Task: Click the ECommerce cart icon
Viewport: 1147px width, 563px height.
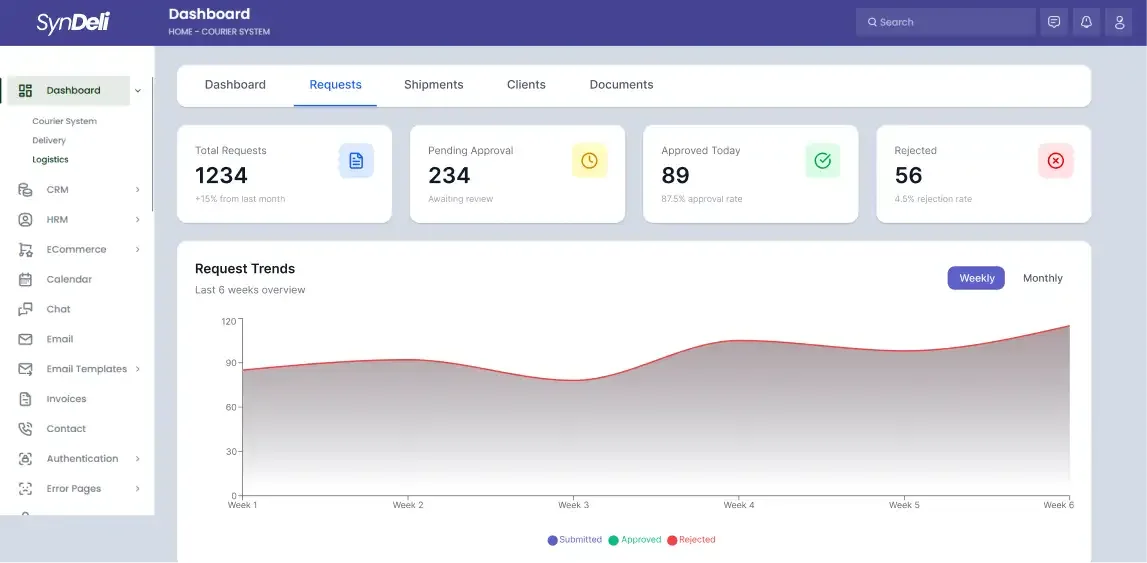Action: click(26, 249)
